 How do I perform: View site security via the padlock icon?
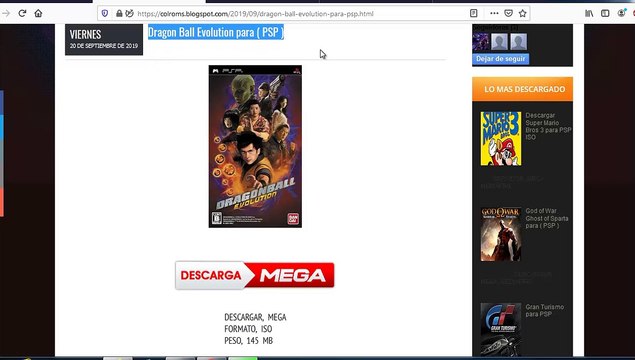click(x=119, y=13)
